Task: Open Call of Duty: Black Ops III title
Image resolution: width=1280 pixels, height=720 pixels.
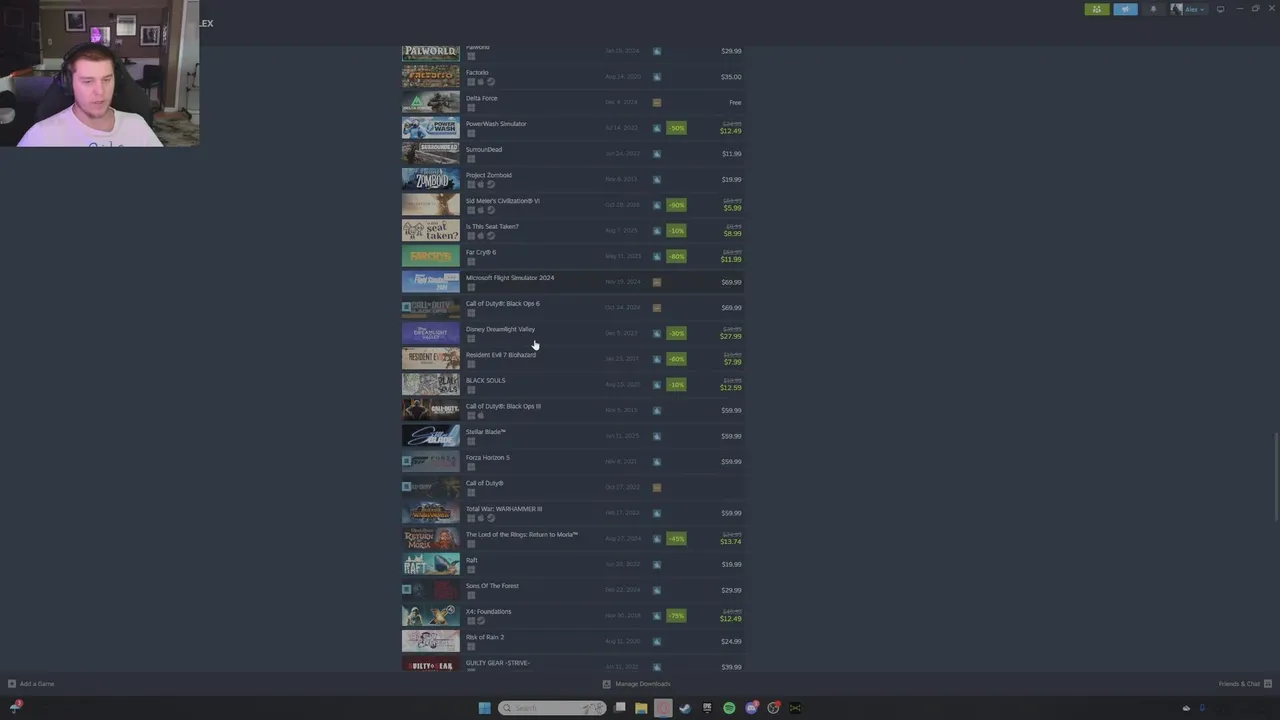Action: (503, 406)
